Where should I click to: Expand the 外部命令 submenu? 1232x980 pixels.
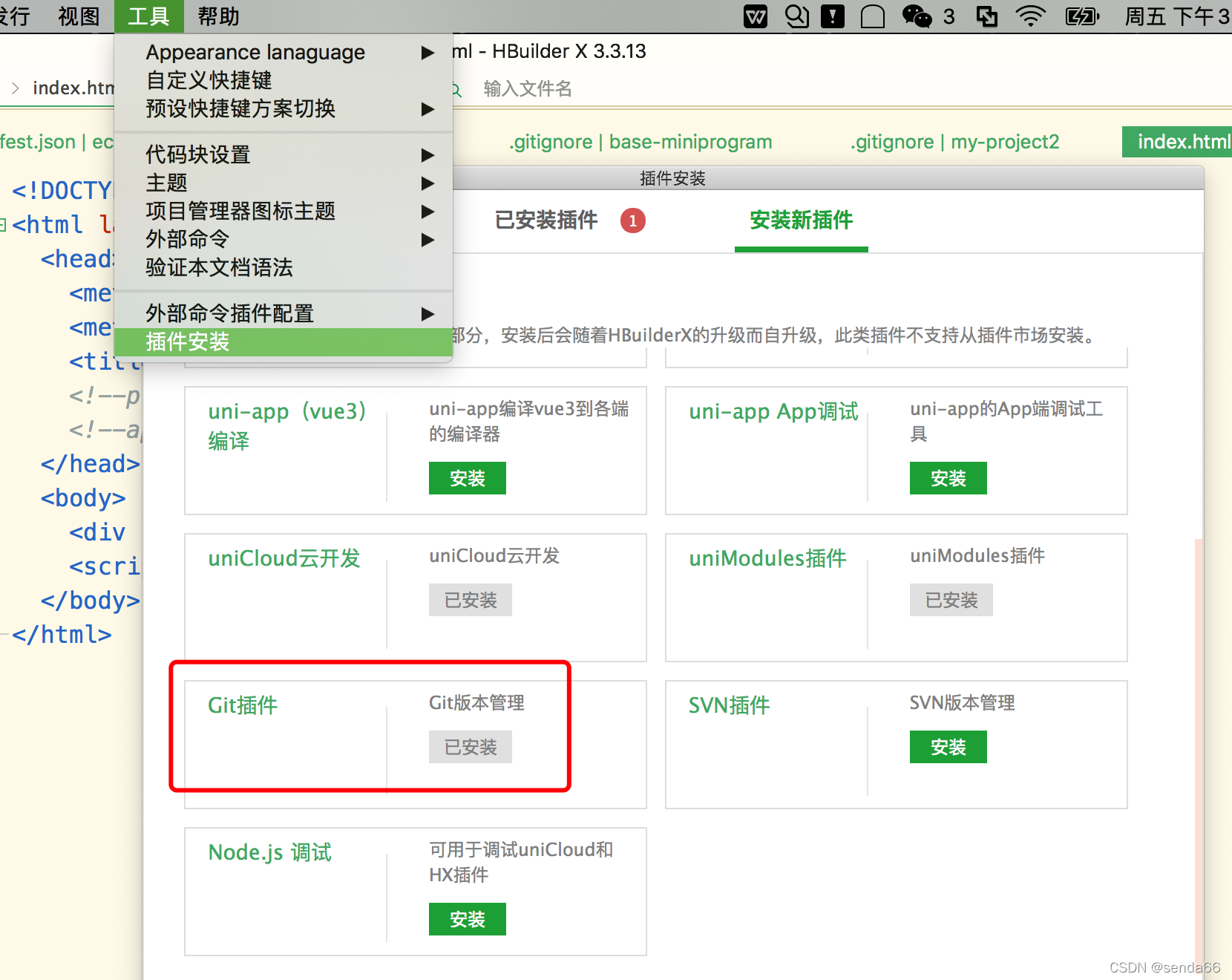pos(427,240)
